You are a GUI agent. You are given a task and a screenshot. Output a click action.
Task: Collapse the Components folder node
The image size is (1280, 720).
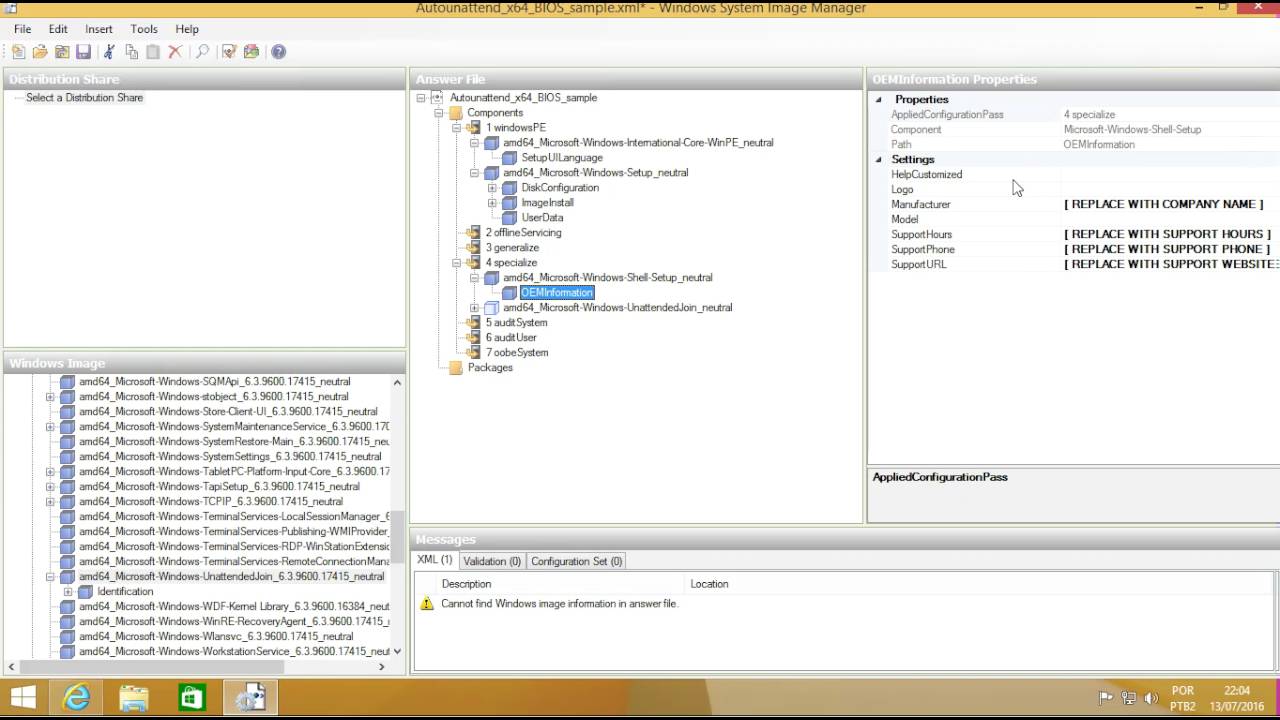pyautogui.click(x=439, y=113)
